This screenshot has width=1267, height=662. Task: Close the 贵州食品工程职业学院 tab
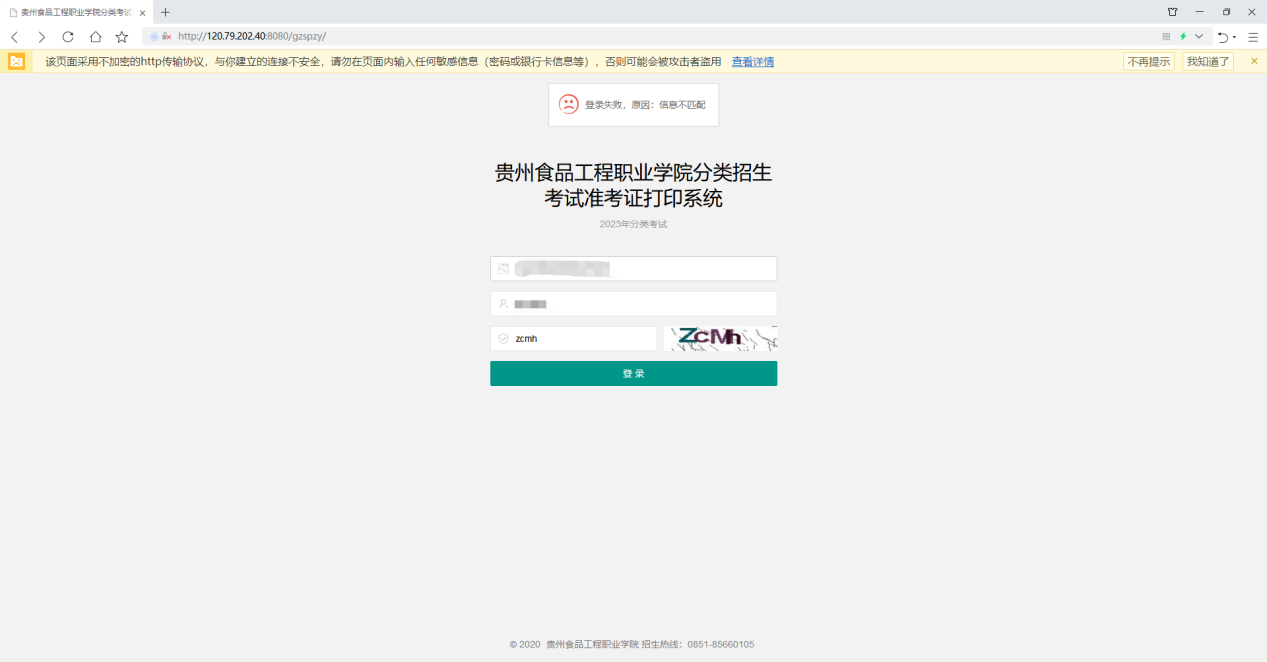pos(143,12)
